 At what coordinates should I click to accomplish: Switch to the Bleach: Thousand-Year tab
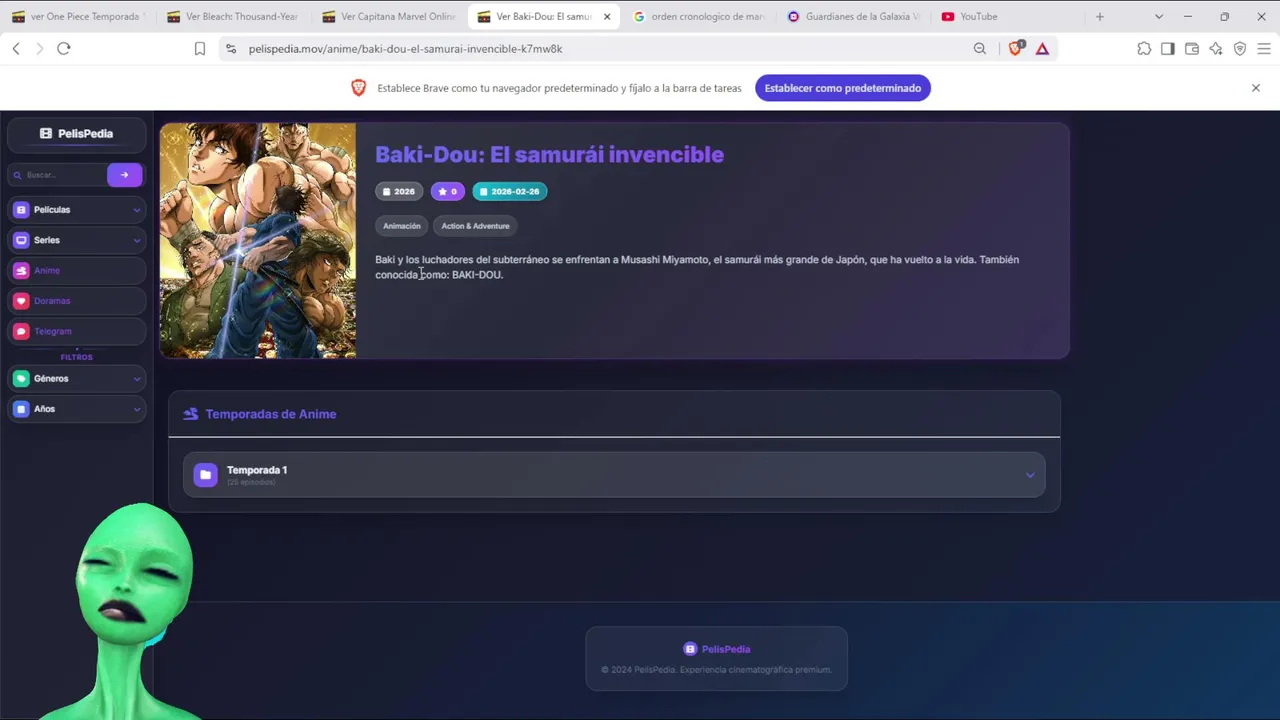coord(233,16)
